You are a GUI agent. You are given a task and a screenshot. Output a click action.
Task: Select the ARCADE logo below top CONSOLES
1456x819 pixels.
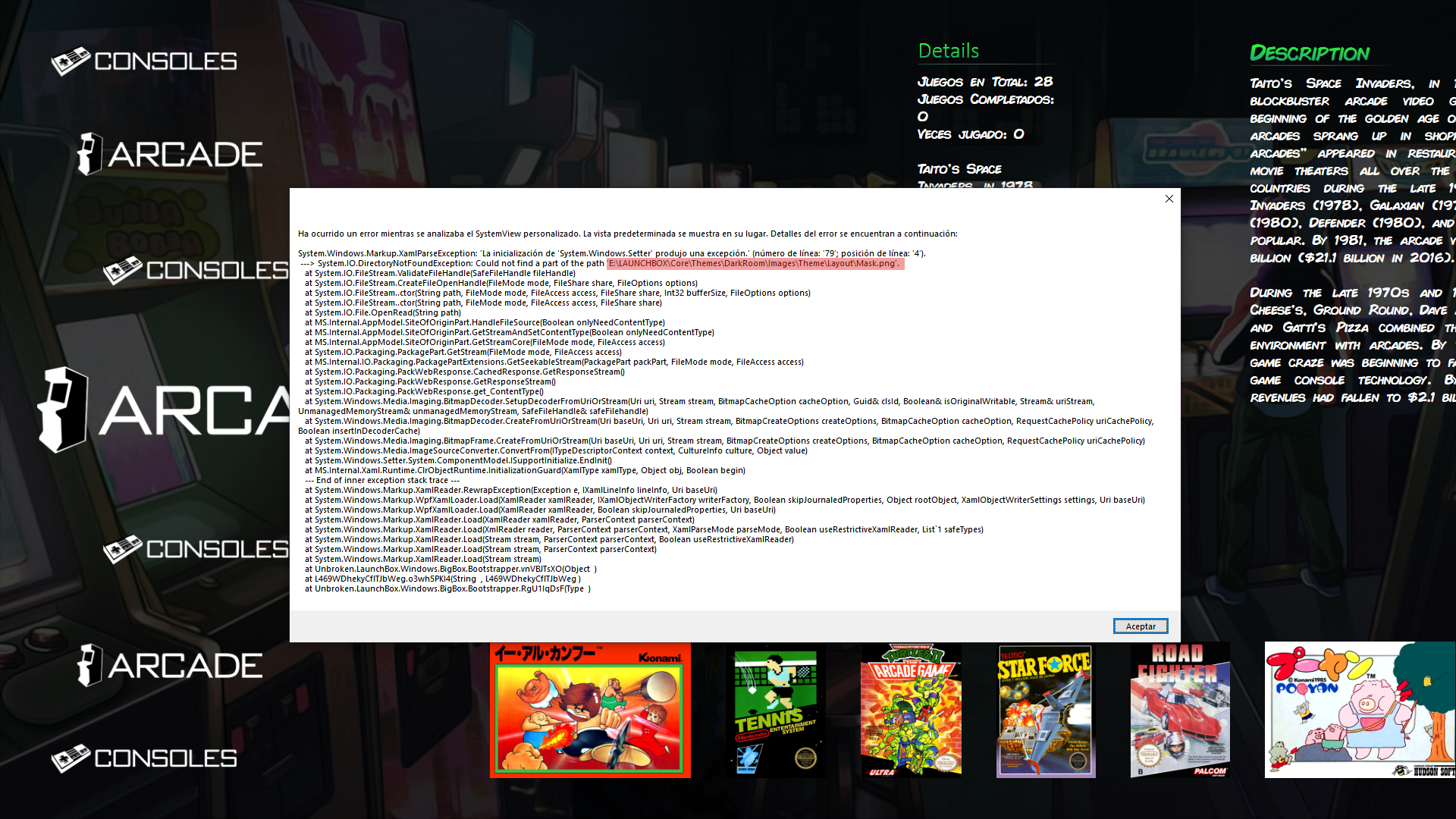click(x=170, y=154)
